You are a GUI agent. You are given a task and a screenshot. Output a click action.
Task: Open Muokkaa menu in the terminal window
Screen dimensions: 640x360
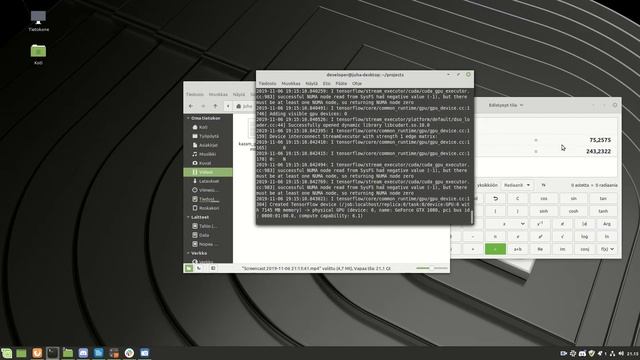click(x=291, y=83)
